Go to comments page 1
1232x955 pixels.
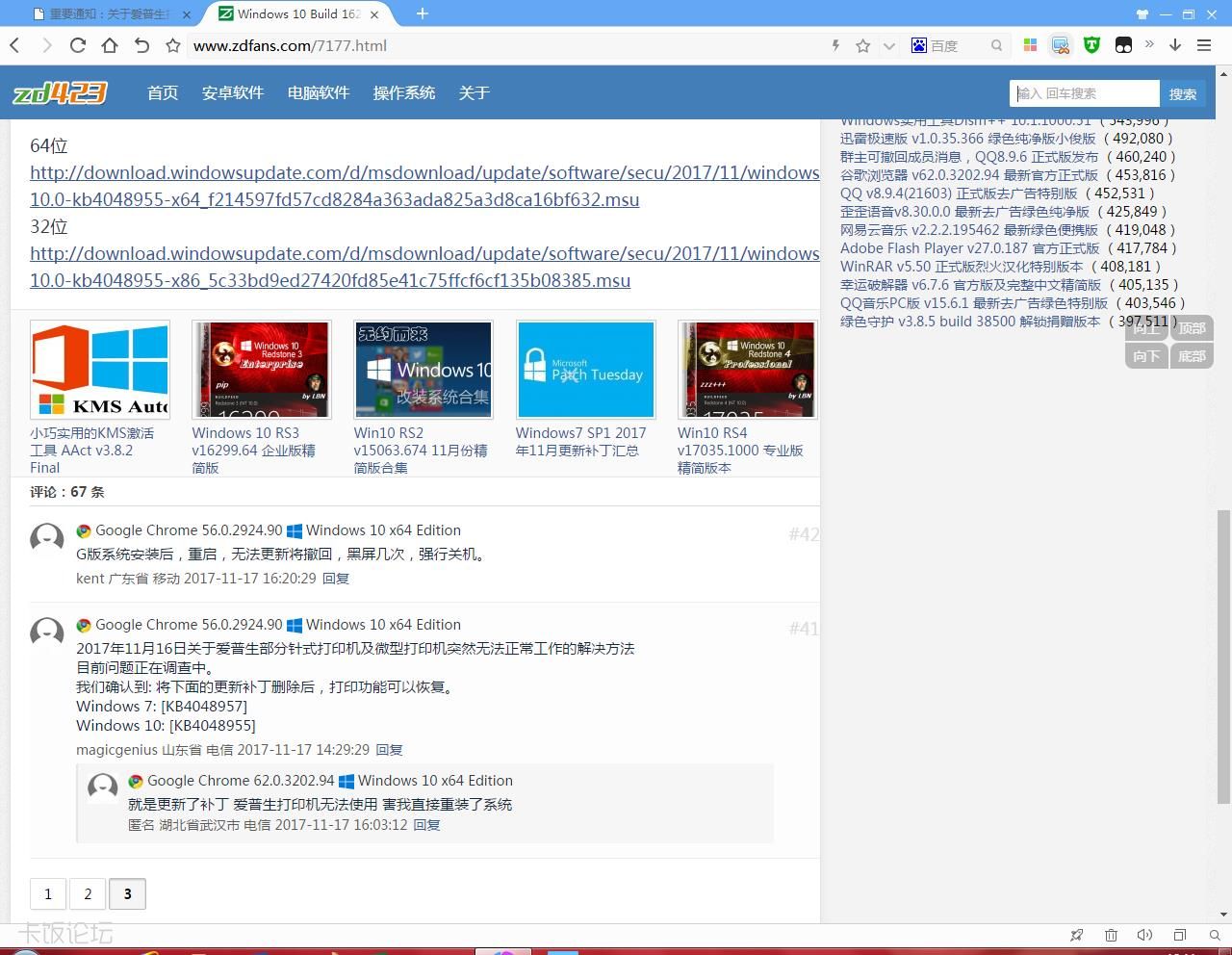tap(48, 894)
